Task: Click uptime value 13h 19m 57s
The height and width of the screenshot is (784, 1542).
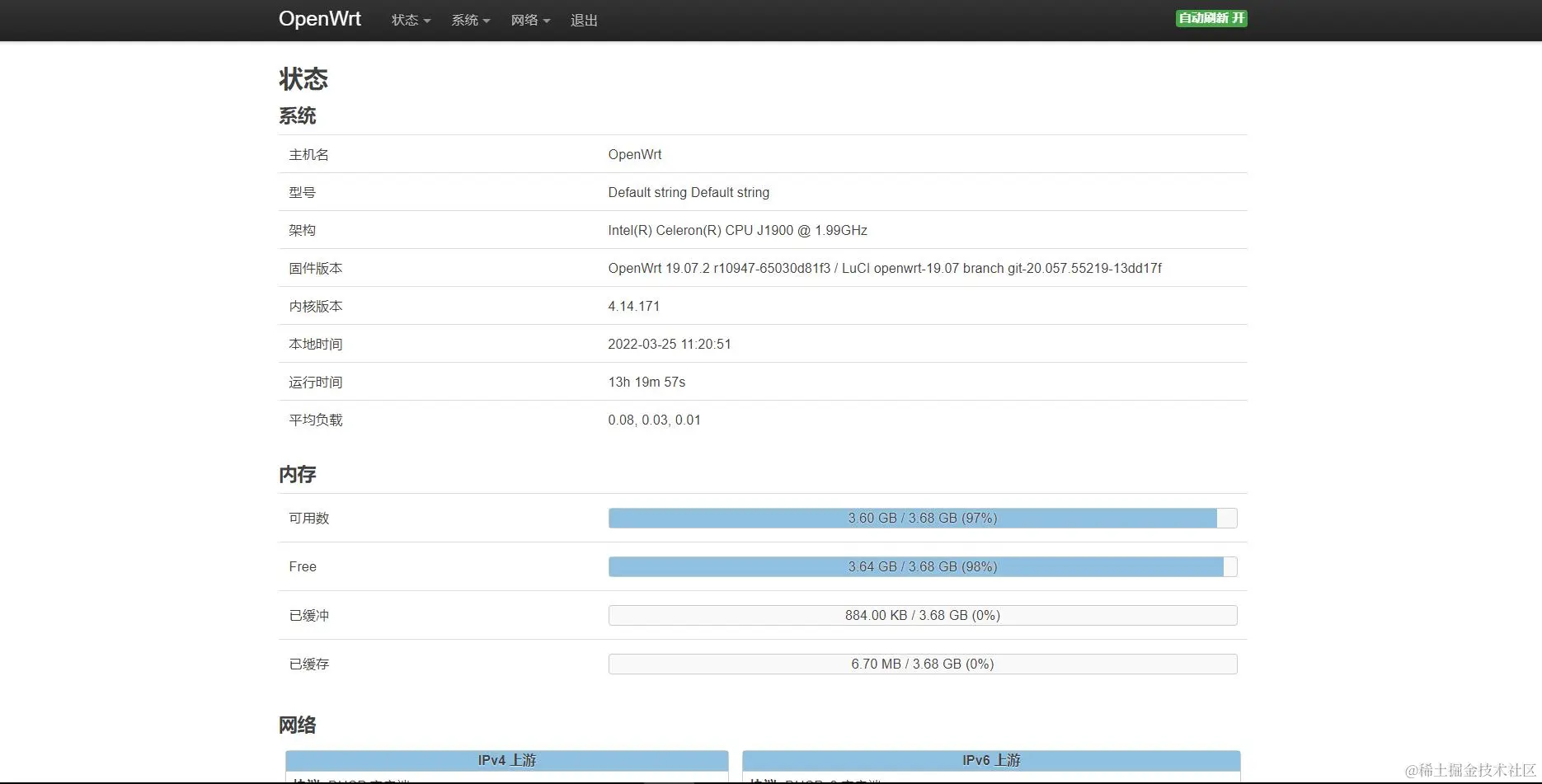Action: 646,382
